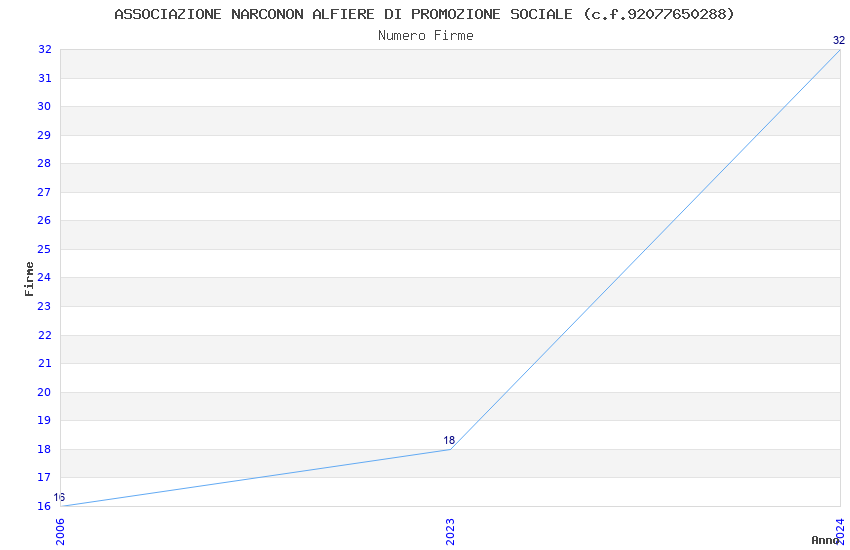The image size is (850, 550).
Task: Select the 2023 year tick label
Action: [450, 532]
